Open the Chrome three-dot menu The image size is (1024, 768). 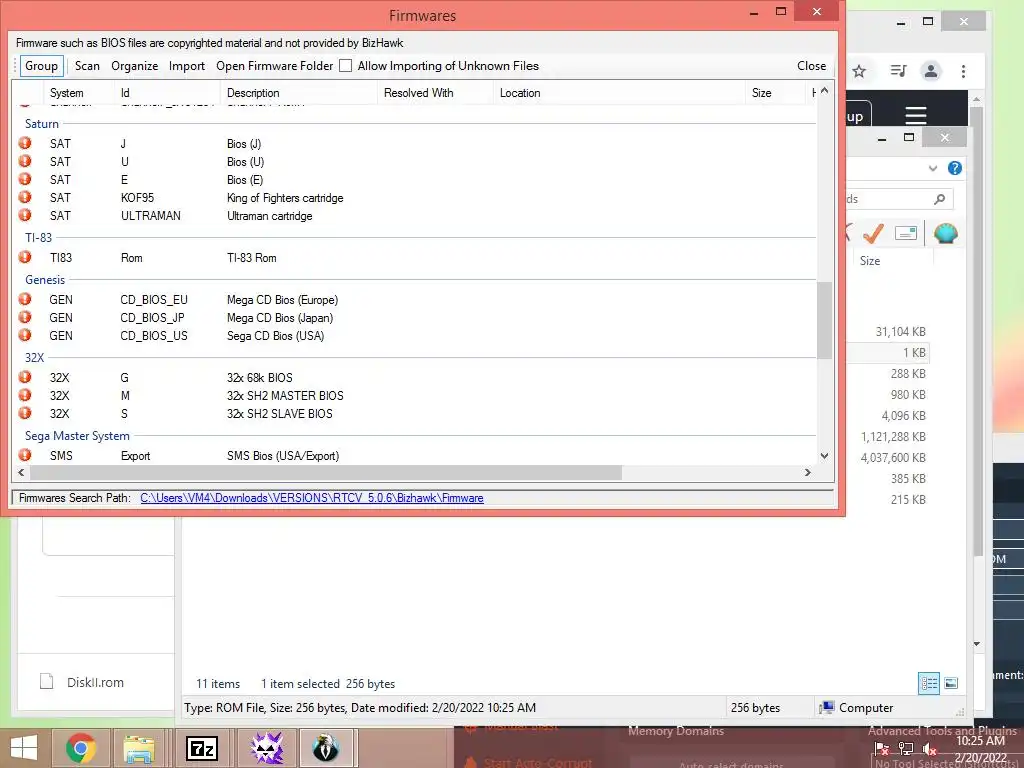(x=963, y=71)
